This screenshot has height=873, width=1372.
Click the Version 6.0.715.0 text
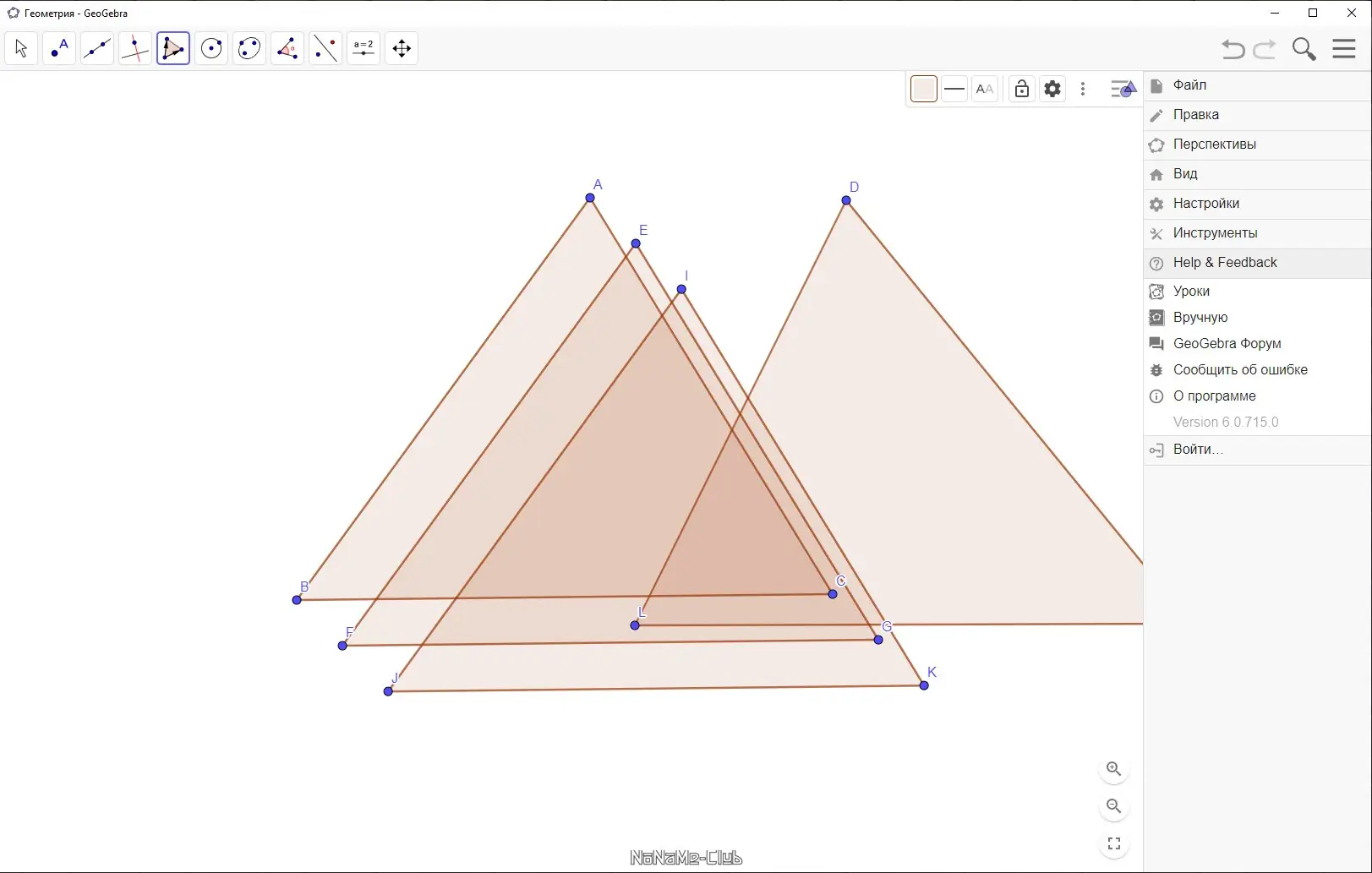pyautogui.click(x=1226, y=423)
